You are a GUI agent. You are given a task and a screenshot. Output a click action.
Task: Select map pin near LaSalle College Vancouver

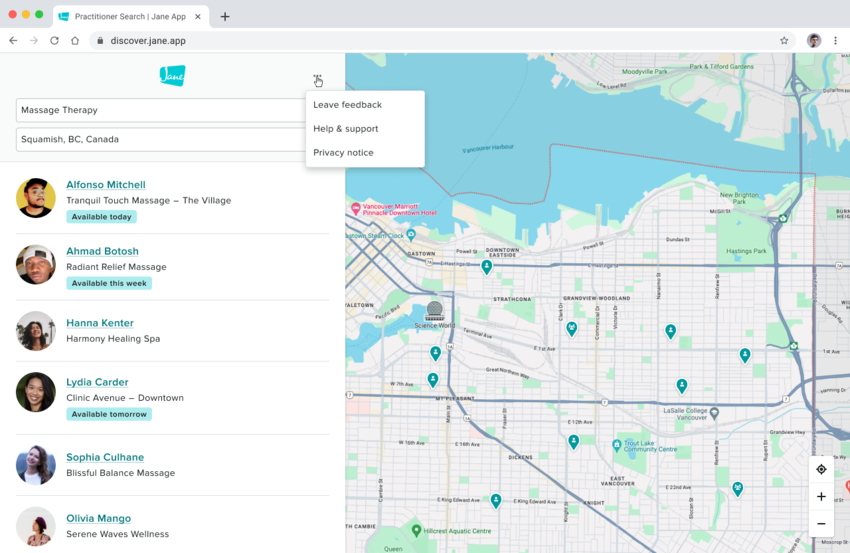point(681,385)
